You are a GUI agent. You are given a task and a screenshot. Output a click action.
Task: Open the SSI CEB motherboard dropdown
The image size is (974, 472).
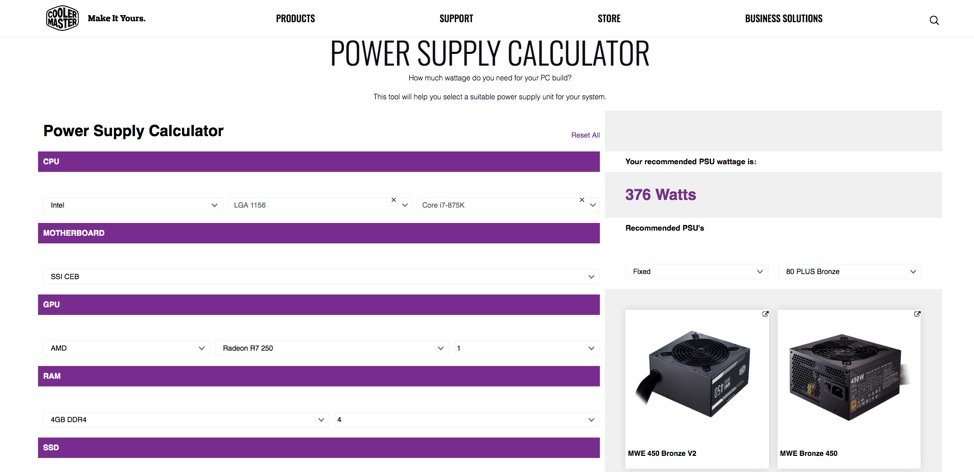point(319,277)
